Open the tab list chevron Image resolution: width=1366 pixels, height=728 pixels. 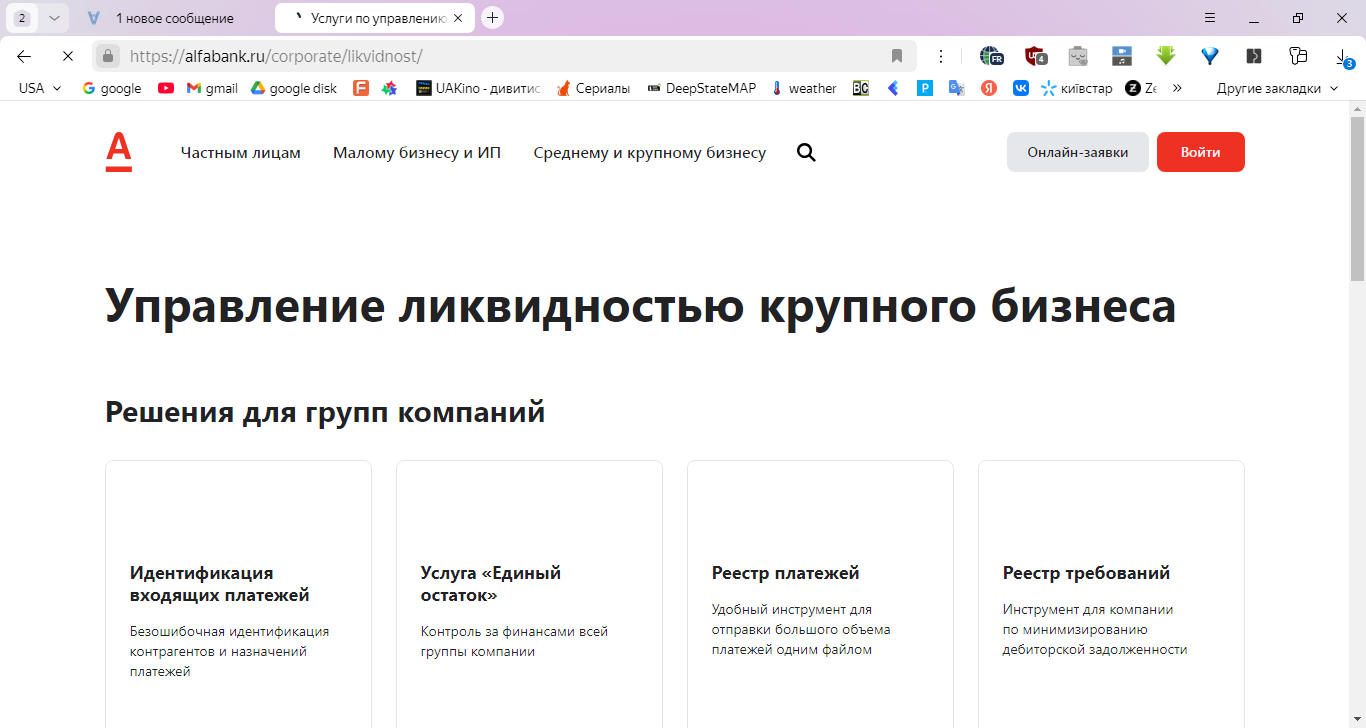[54, 18]
